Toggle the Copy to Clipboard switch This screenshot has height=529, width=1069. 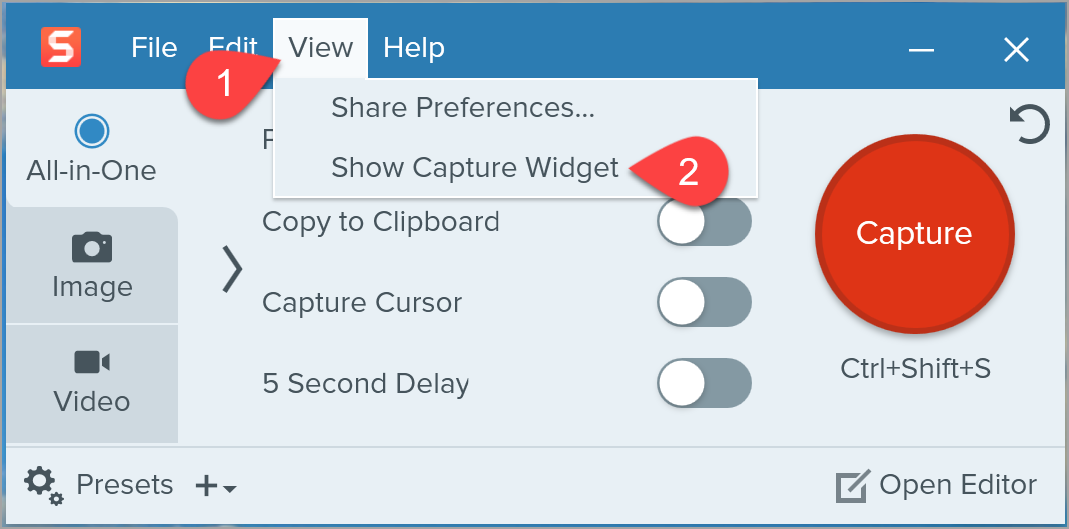click(x=704, y=222)
